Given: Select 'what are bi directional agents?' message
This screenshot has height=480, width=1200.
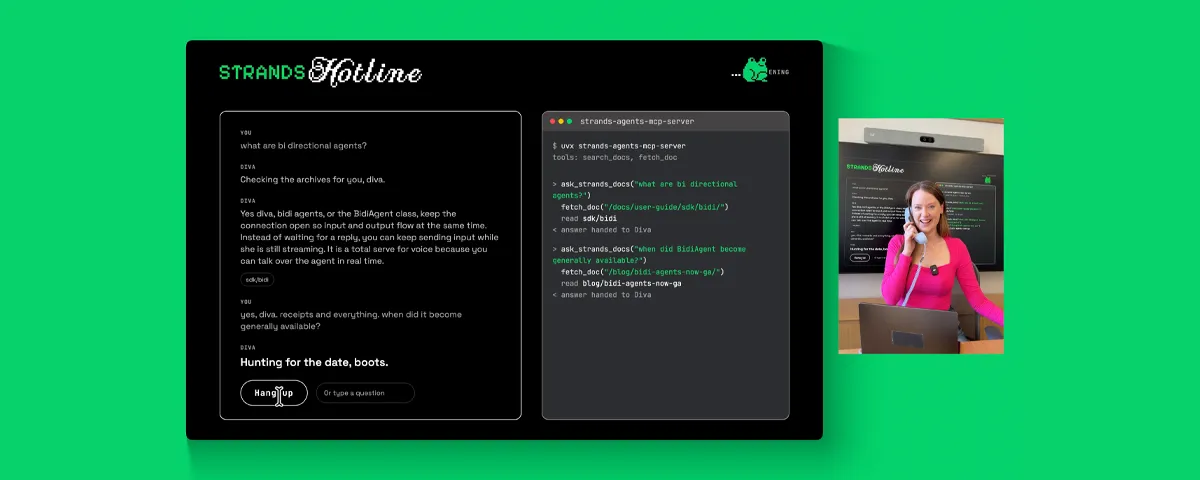Looking at the screenshot, I should coord(303,146).
